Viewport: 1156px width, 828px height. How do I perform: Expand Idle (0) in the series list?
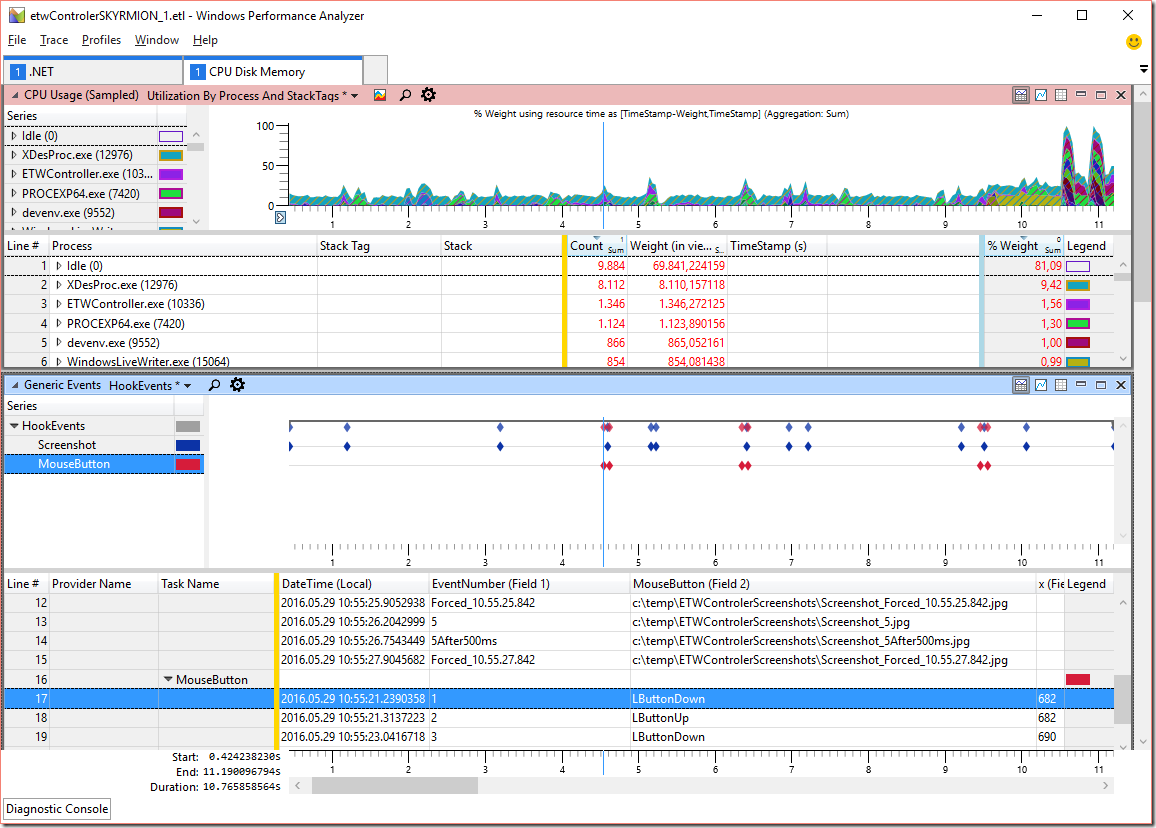click(x=14, y=136)
